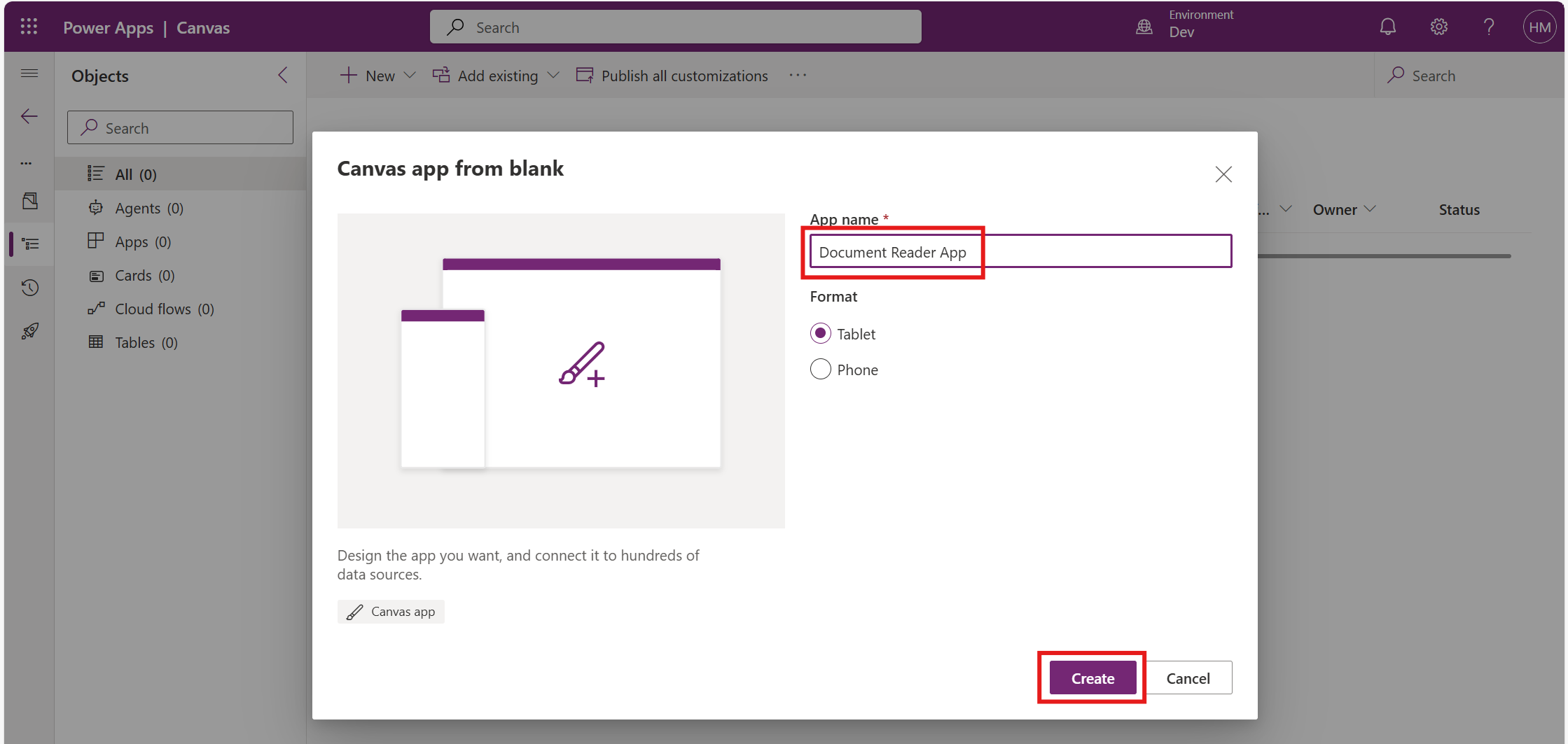Click the rocket icon in left rail
1568x744 pixels.
(29, 331)
